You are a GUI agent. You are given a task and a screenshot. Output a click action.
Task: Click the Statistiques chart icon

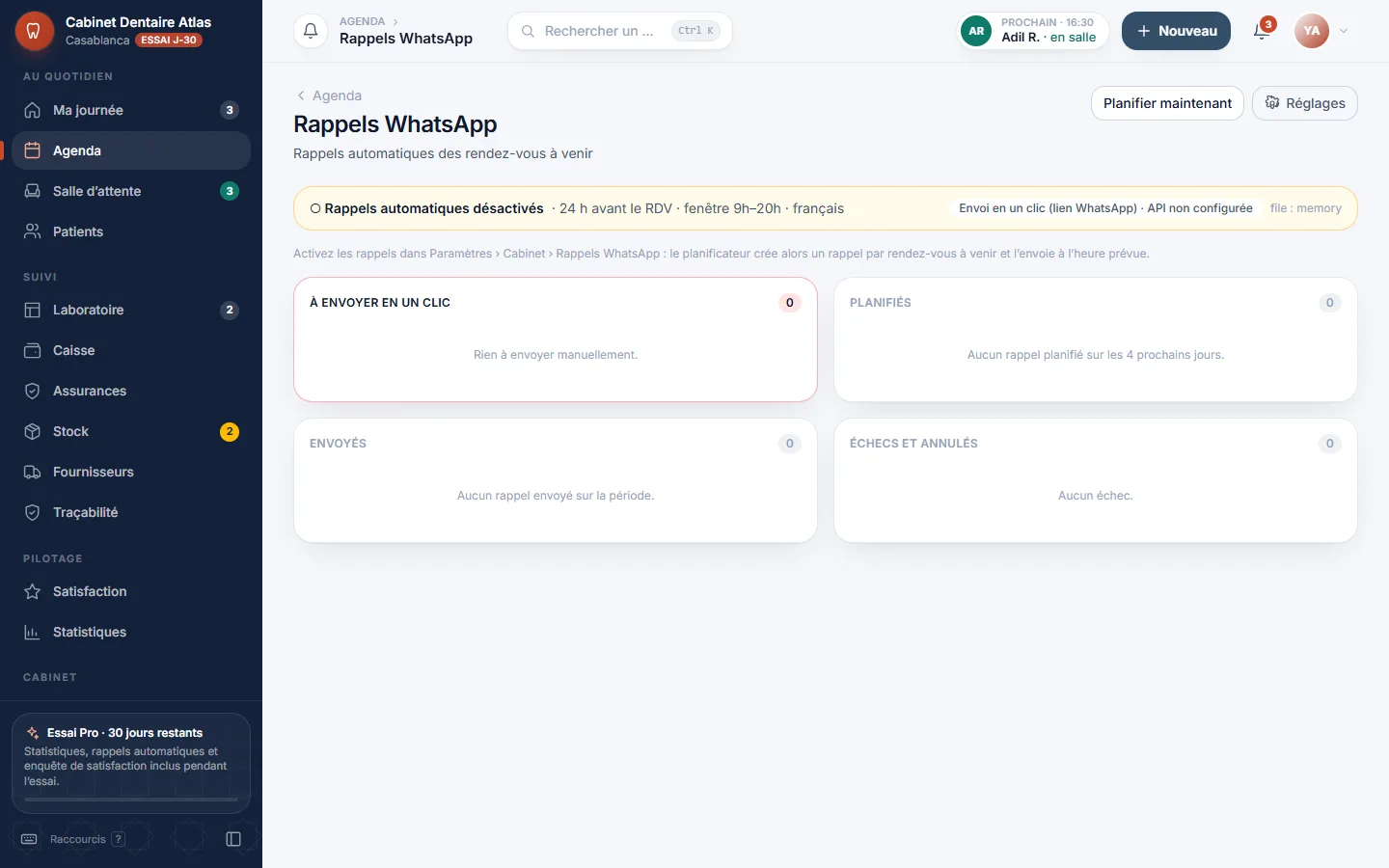pyautogui.click(x=32, y=632)
